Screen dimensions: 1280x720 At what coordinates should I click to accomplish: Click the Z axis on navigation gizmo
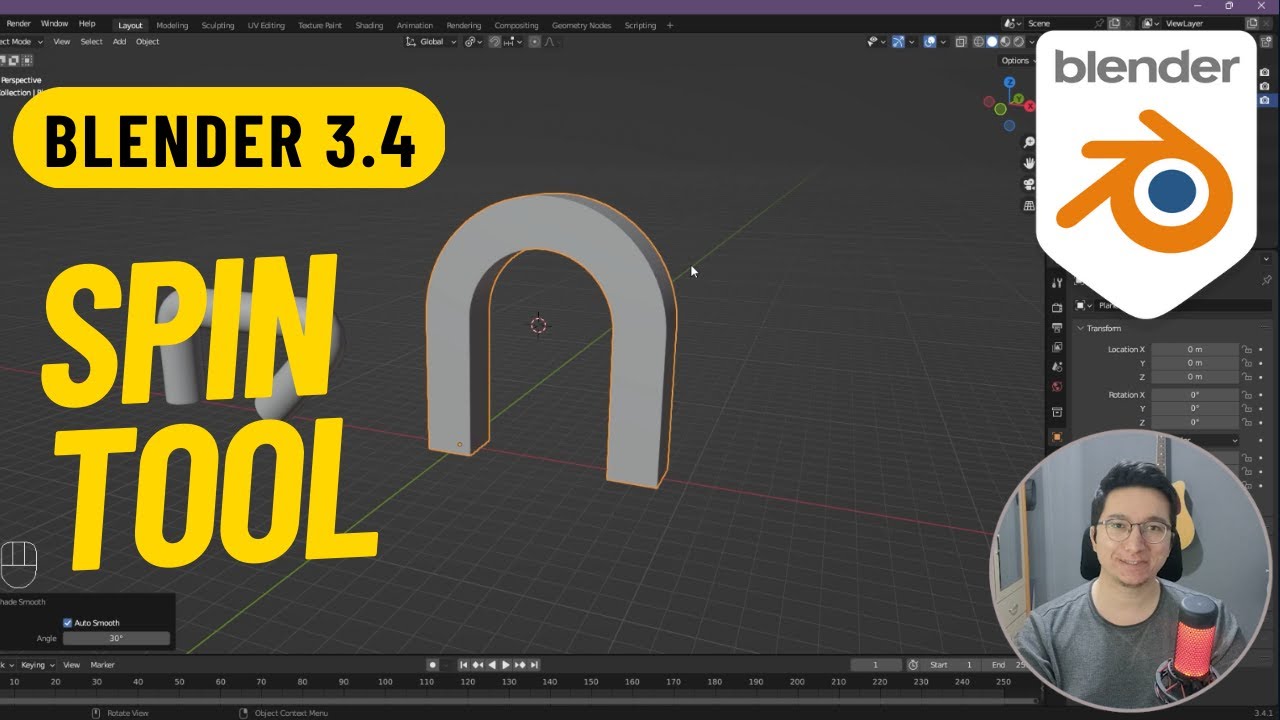[1010, 82]
